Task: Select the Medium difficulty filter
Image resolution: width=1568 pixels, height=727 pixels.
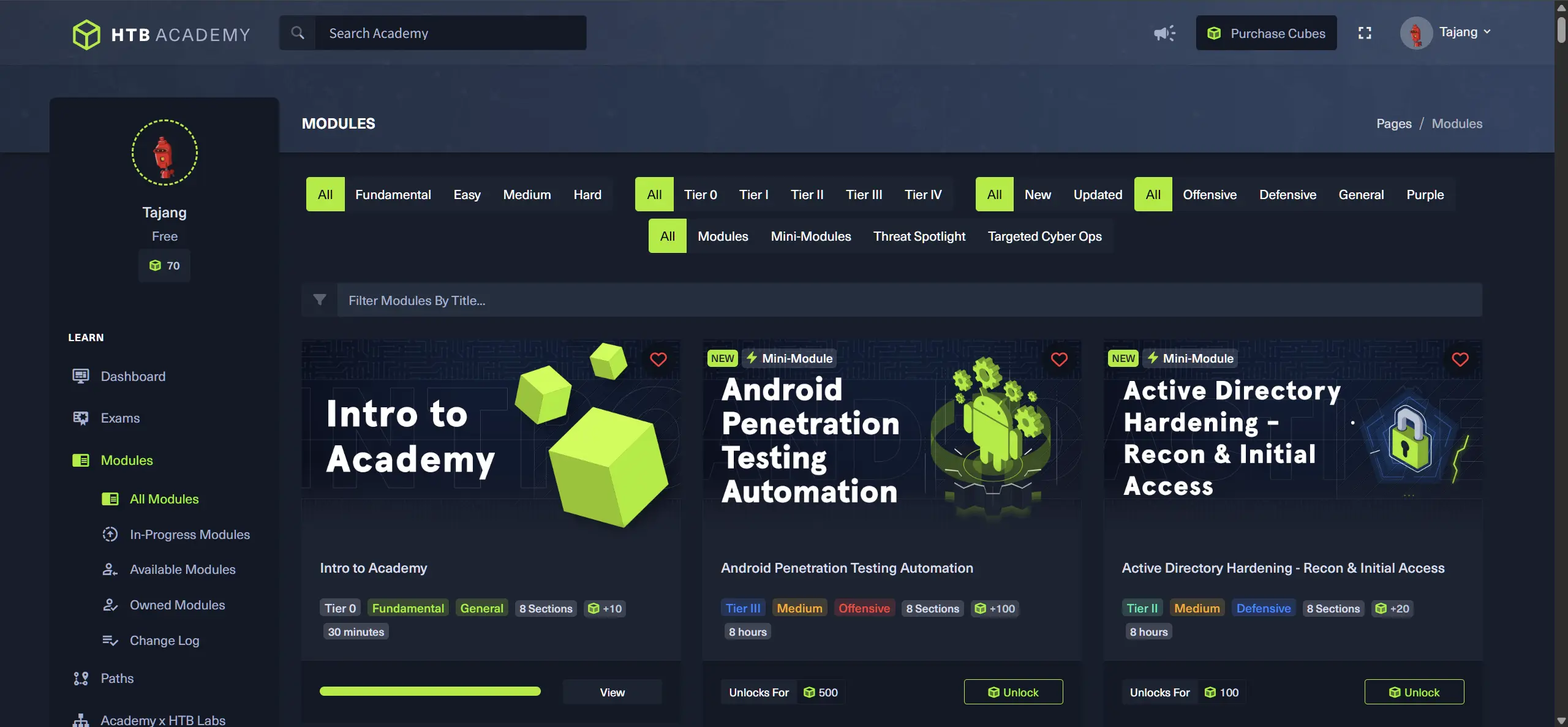Action: coord(527,194)
